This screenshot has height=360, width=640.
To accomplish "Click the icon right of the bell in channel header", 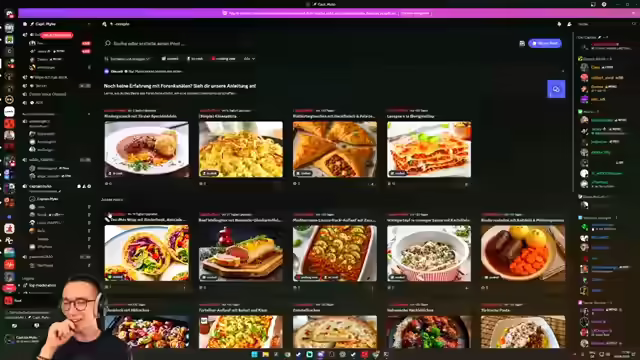I will coord(569,24).
